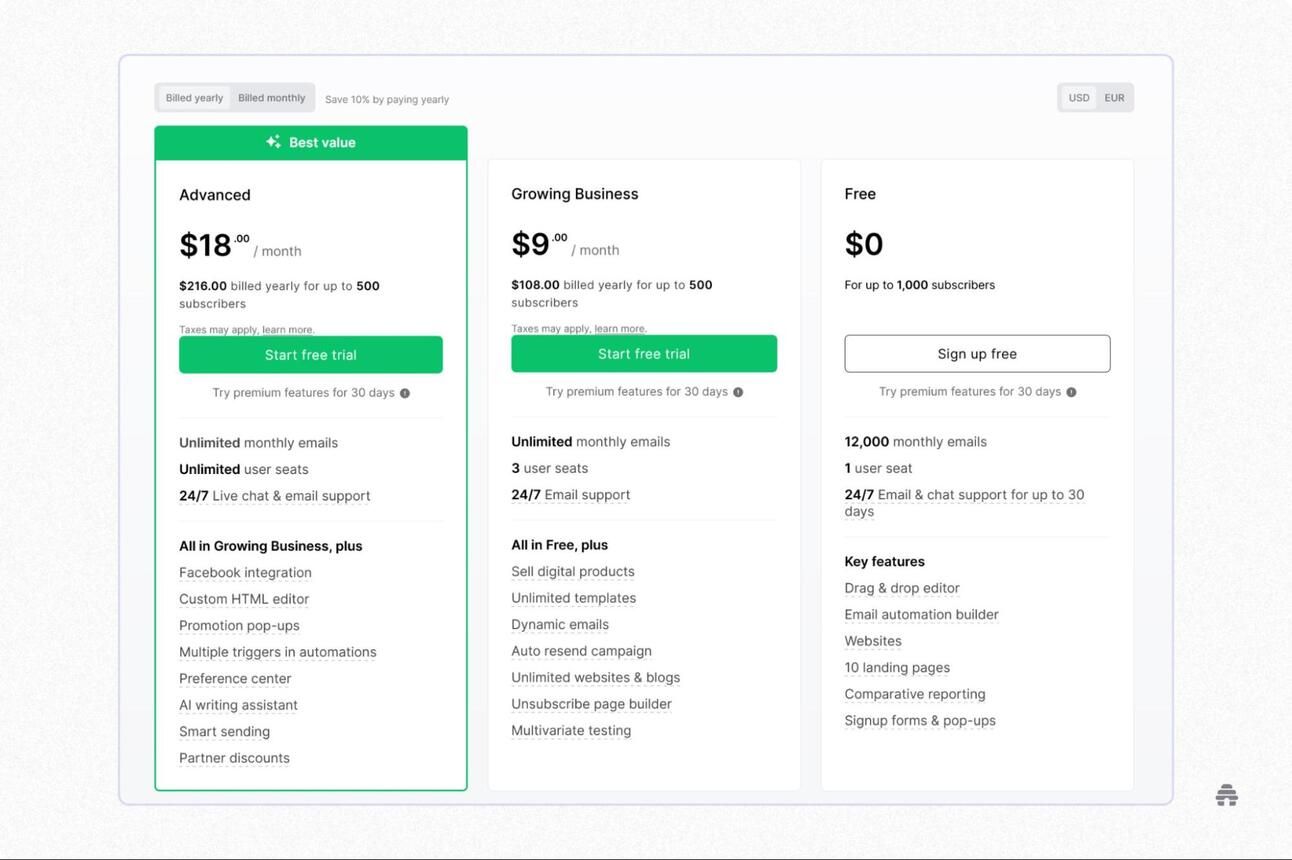The image size is (1292, 860).
Task: Open learn more link under Advanced taxes note
Action: 288,330
